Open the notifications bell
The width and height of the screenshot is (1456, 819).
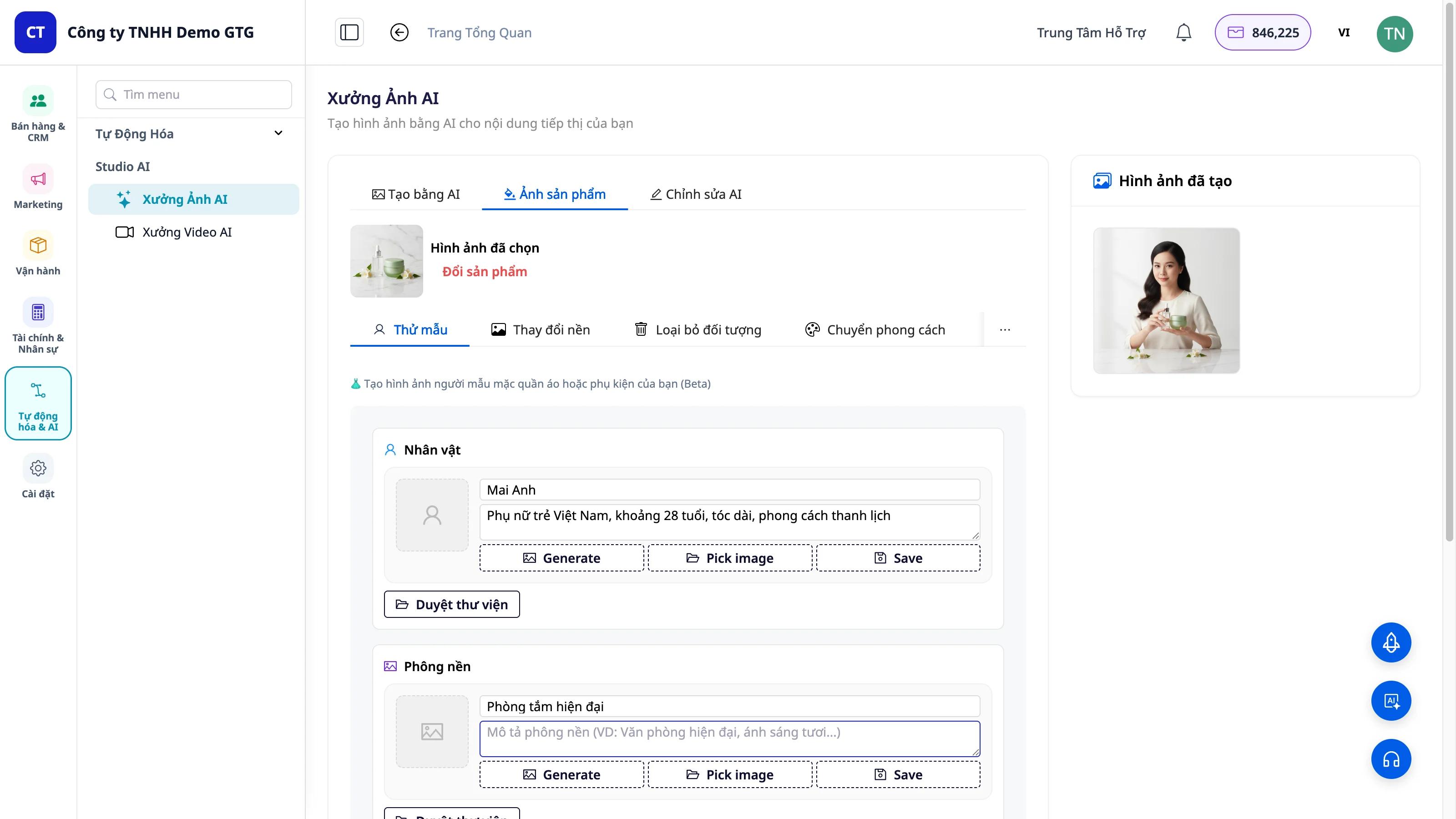(x=1183, y=32)
